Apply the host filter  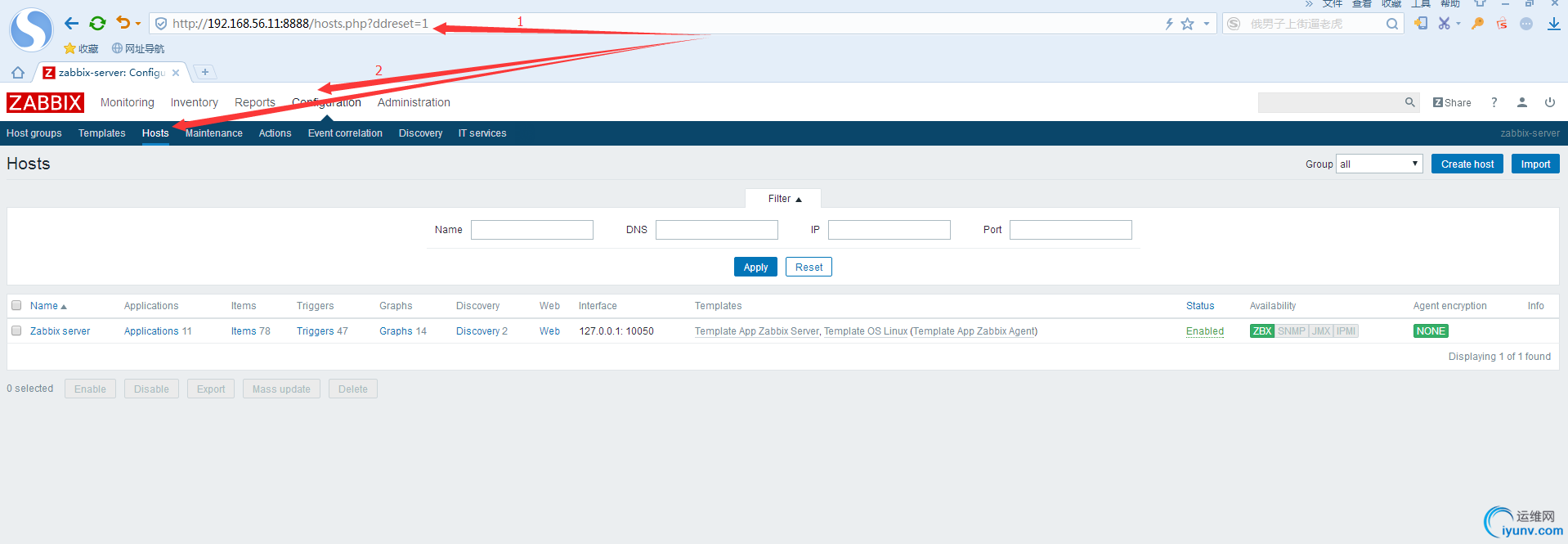pos(755,267)
